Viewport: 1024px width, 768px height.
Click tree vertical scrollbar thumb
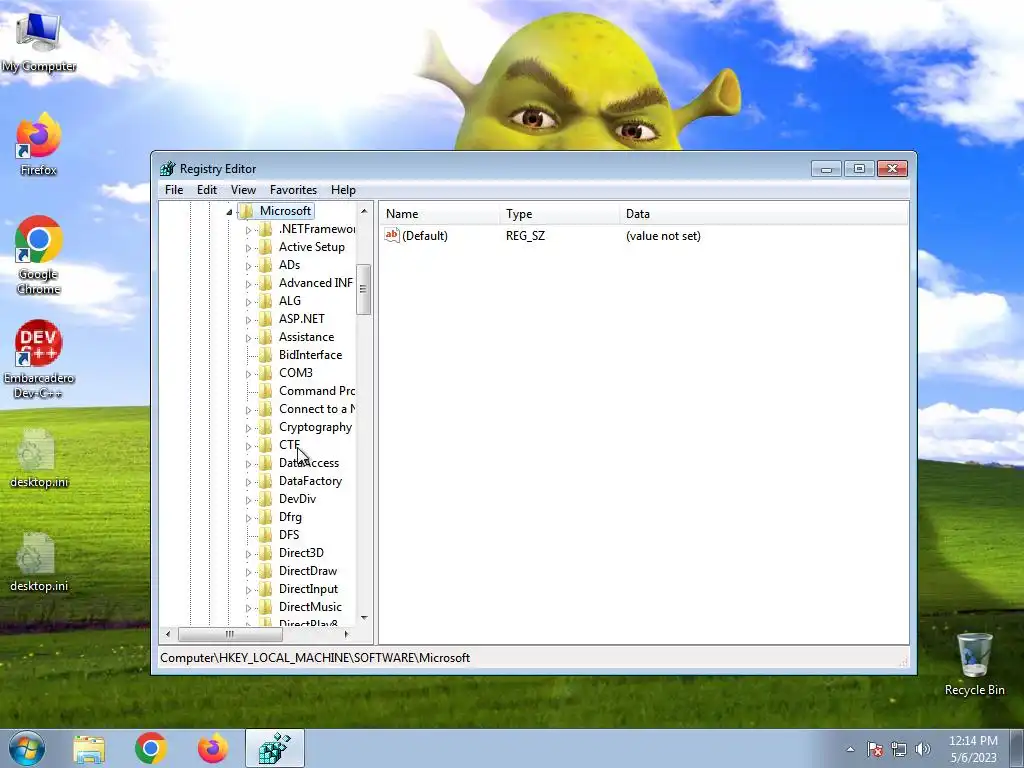[364, 289]
